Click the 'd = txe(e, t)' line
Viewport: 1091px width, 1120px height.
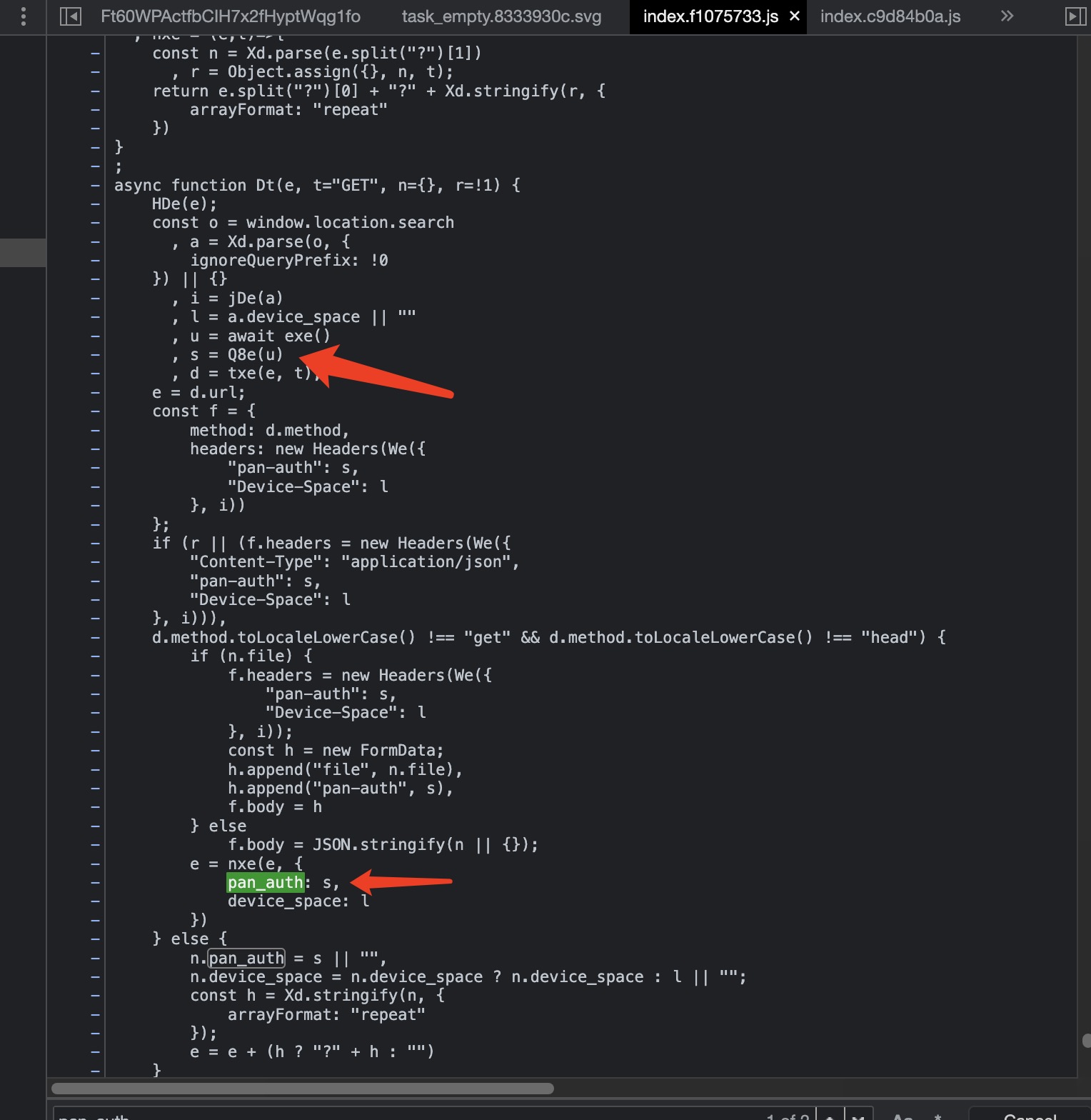[246, 373]
